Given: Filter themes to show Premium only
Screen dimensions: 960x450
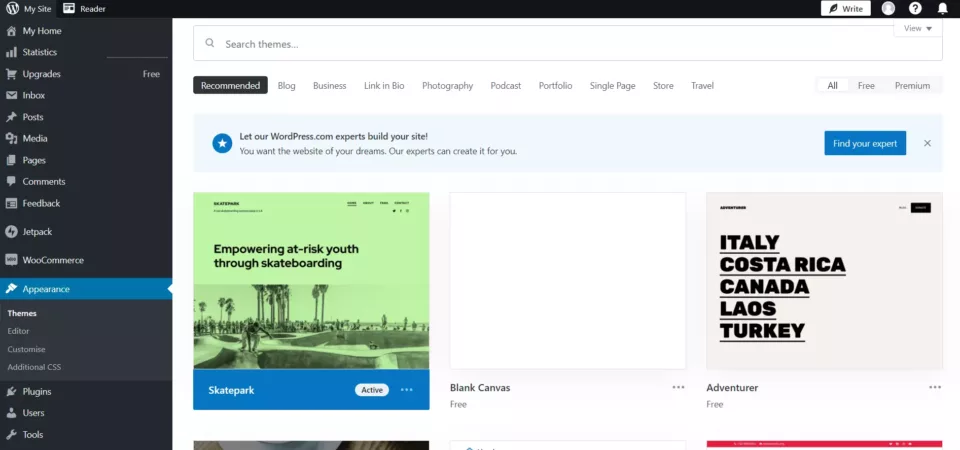Looking at the screenshot, I should [912, 86].
